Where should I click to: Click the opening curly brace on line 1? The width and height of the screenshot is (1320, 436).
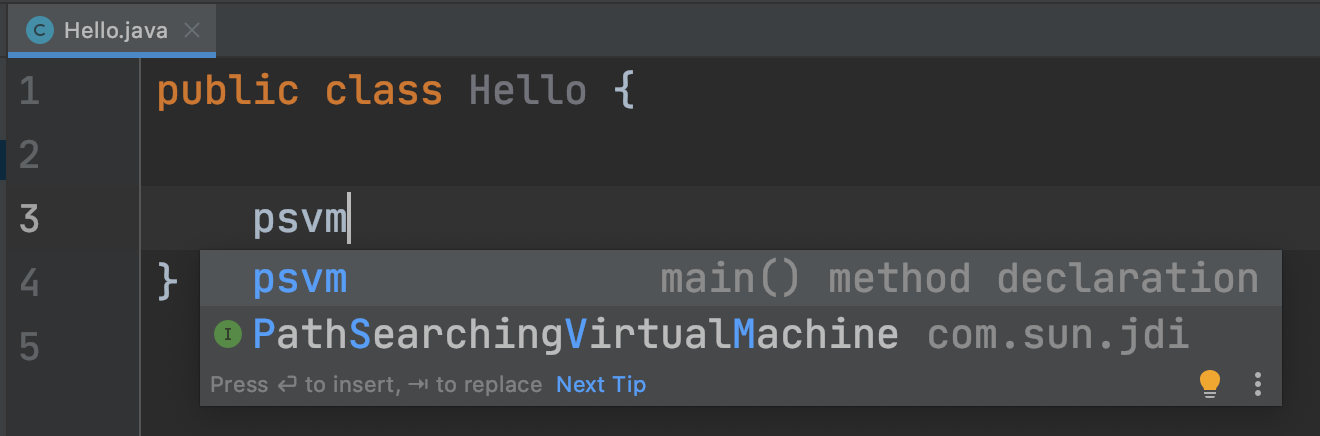(624, 92)
